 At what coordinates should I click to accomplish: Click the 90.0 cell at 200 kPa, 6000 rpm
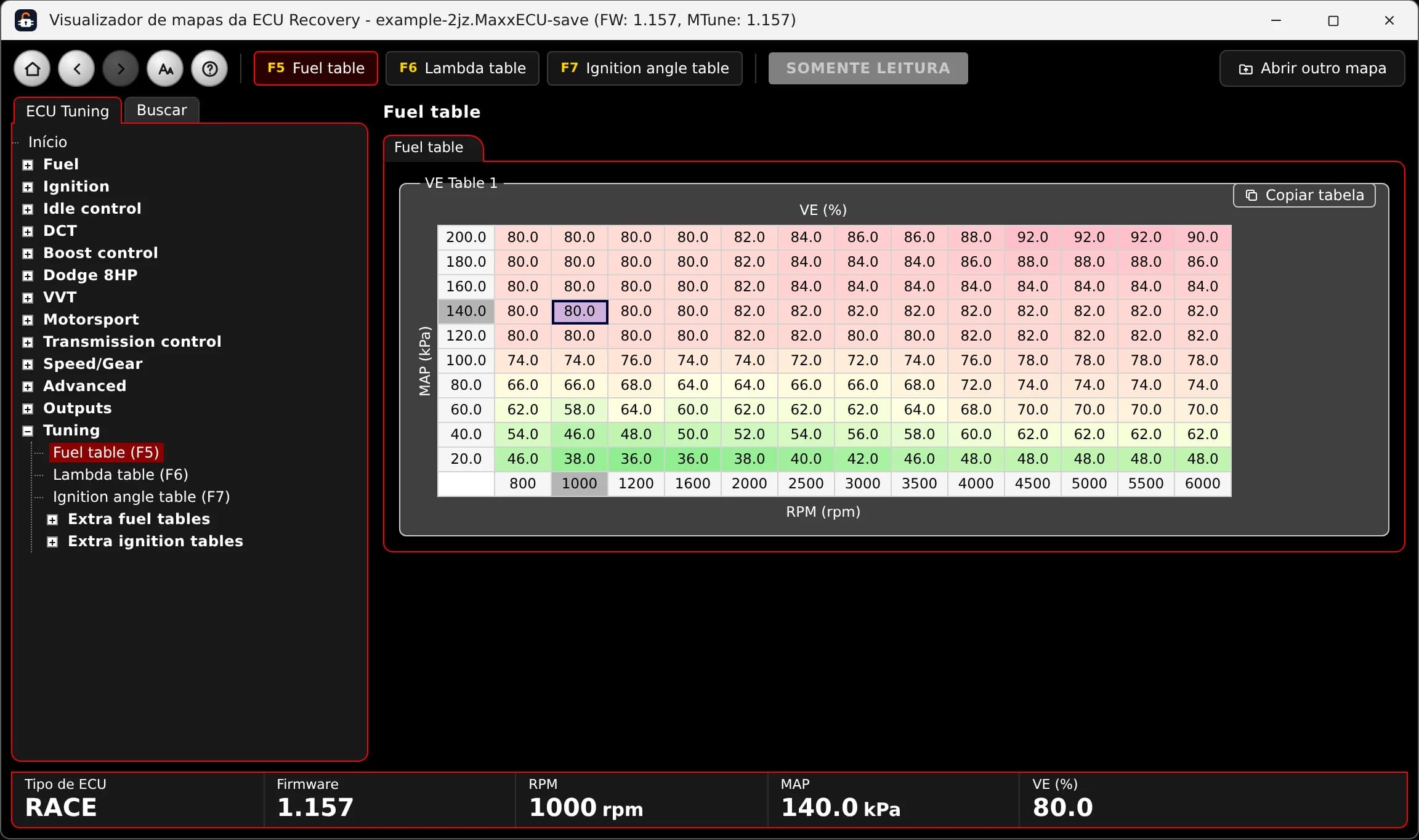[1203, 238]
